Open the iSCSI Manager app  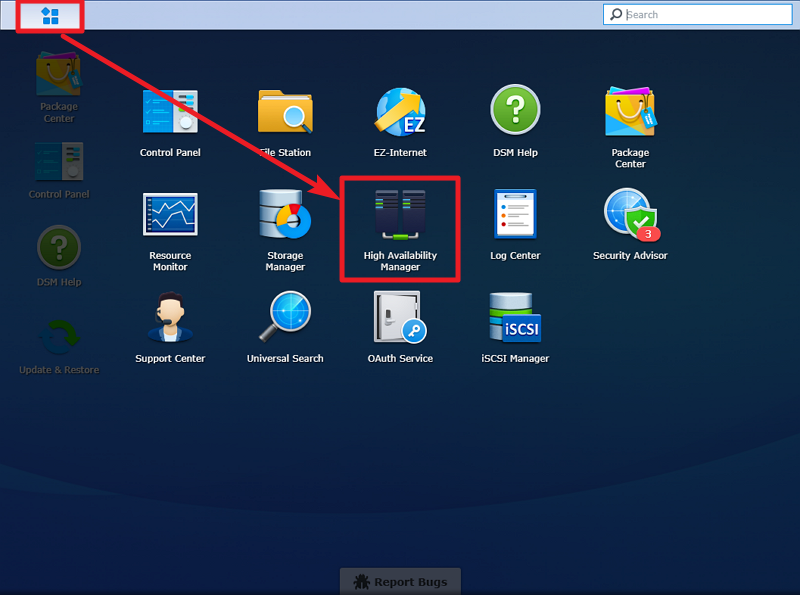(515, 326)
